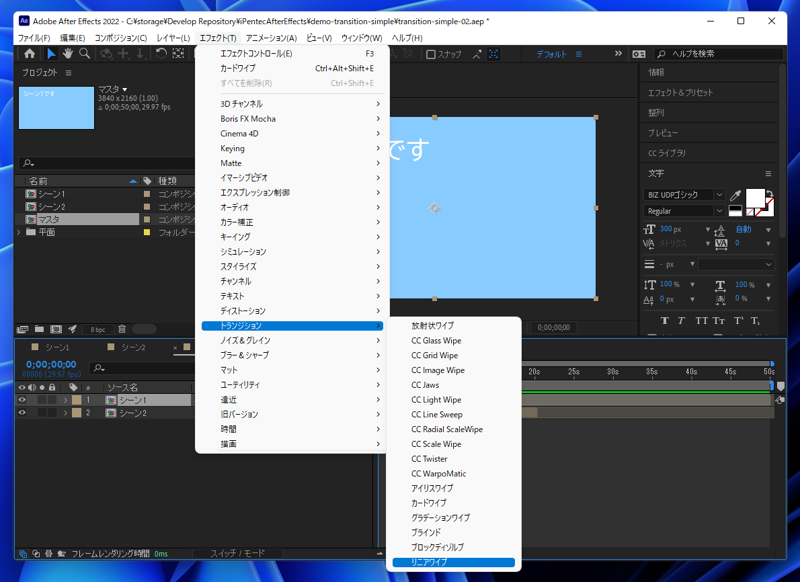Select the Hand tool in toolbar
The width and height of the screenshot is (800, 582).
pyautogui.click(x=68, y=54)
